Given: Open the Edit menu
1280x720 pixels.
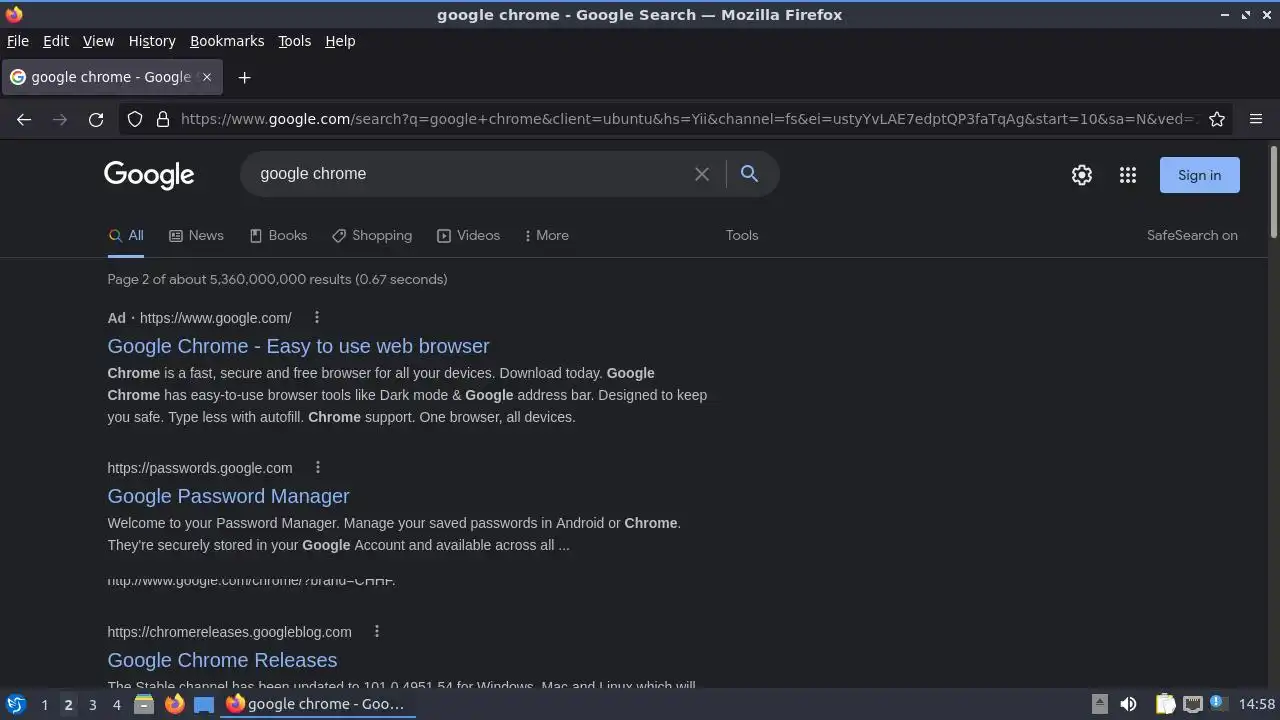Looking at the screenshot, I should coord(56,41).
